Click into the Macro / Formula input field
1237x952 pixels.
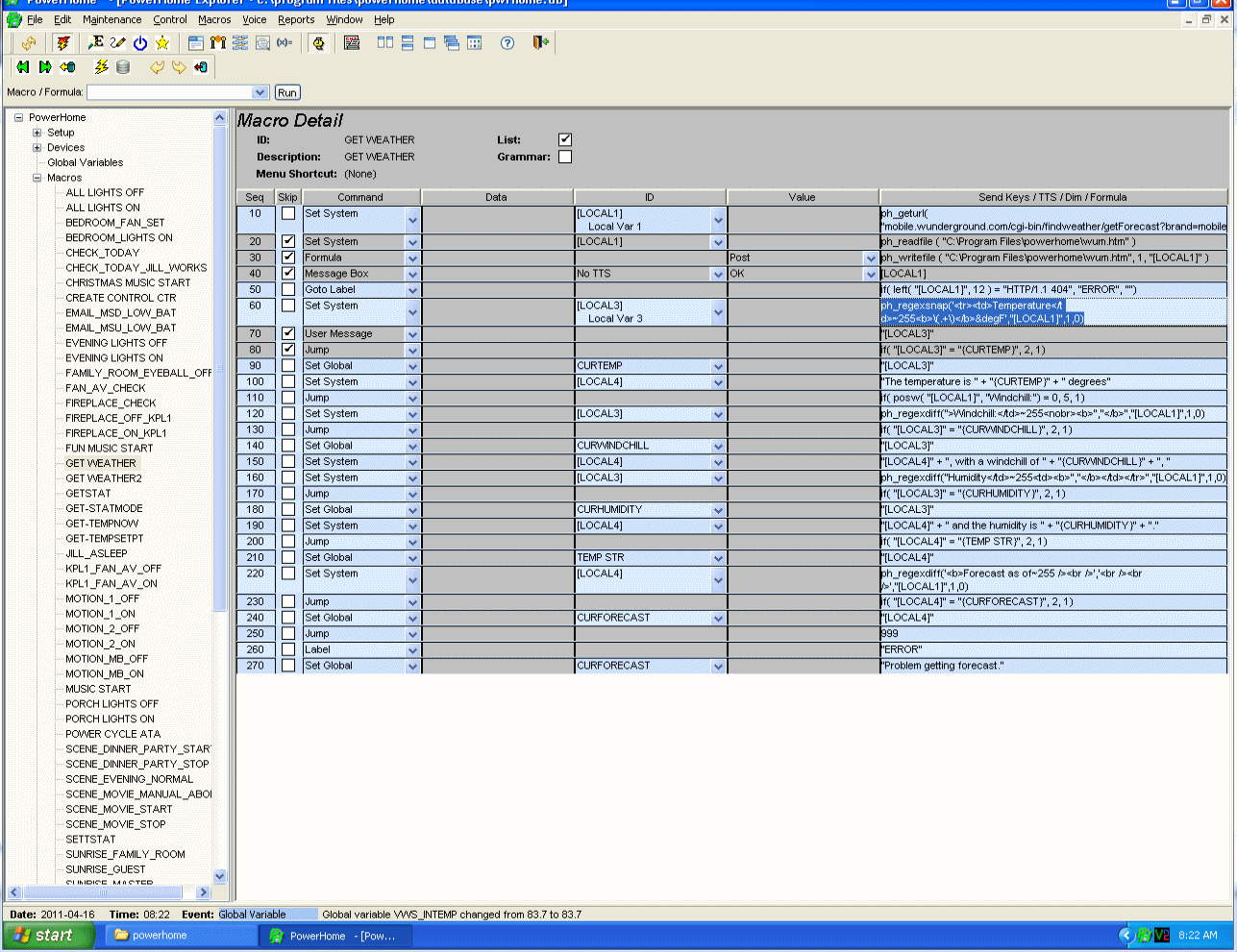click(169, 92)
